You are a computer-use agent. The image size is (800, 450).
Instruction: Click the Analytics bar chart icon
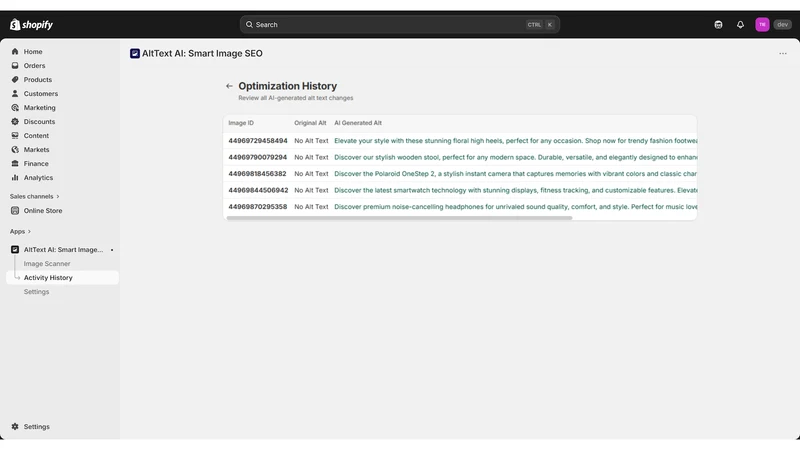pyautogui.click(x=15, y=178)
